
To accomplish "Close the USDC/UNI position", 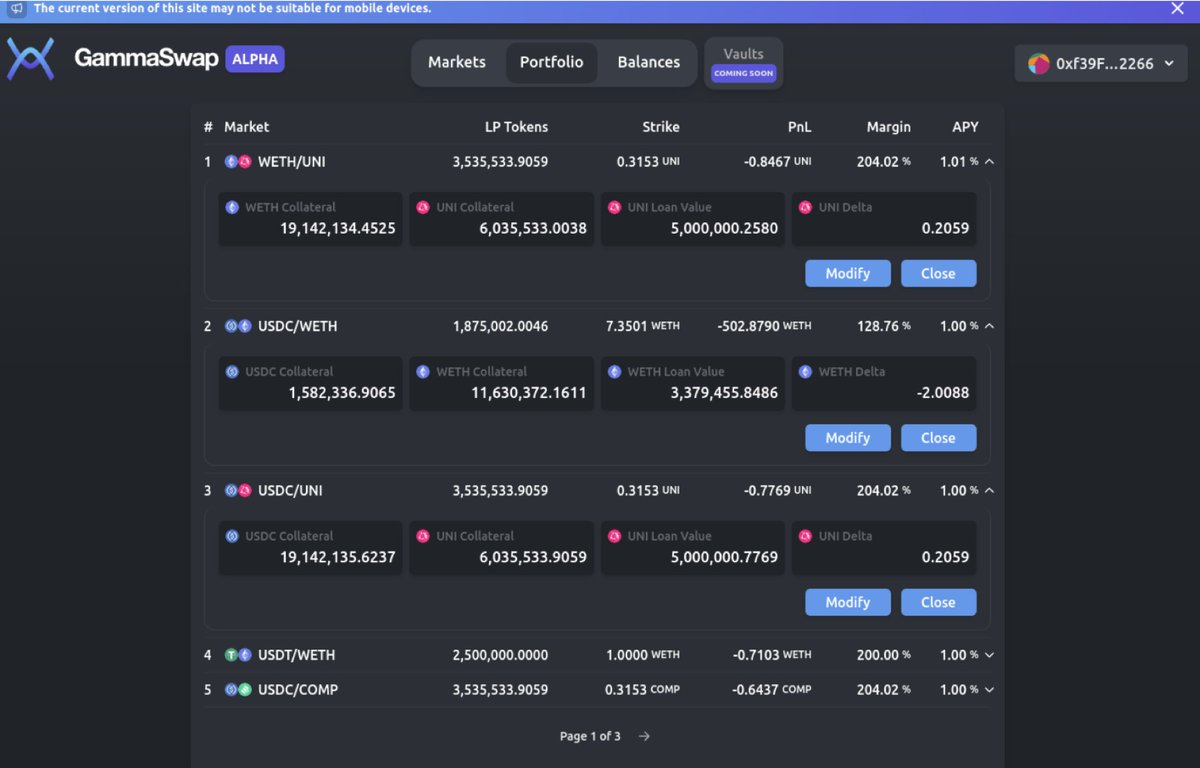I will [938, 602].
